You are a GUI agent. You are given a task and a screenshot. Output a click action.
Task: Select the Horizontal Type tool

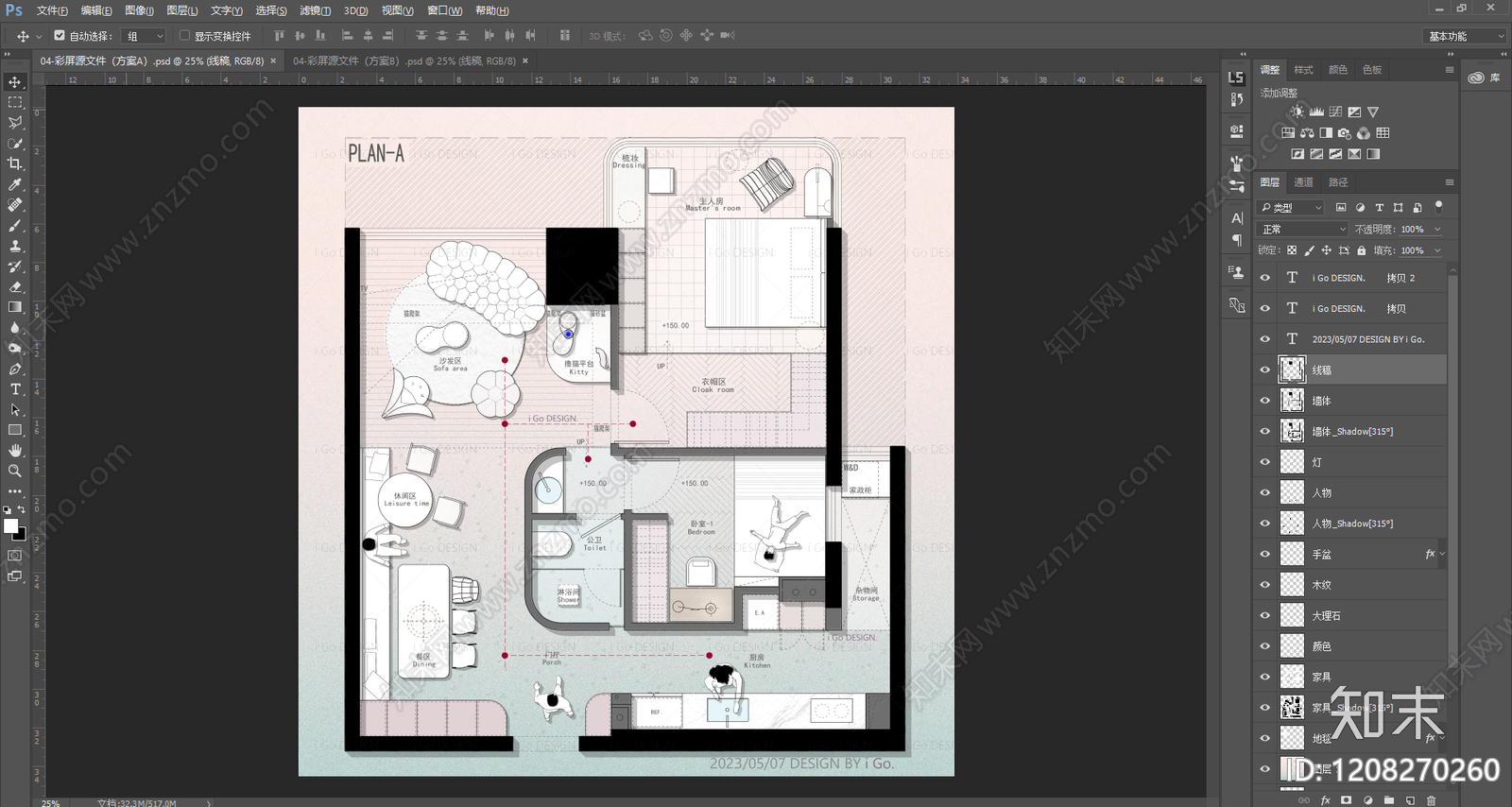(15, 389)
